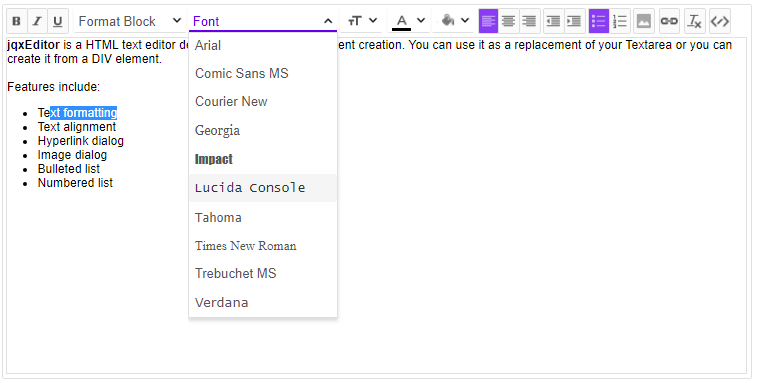This screenshot has width=759, height=383.
Task: Open the Format Block dropdown
Action: [x=130, y=21]
